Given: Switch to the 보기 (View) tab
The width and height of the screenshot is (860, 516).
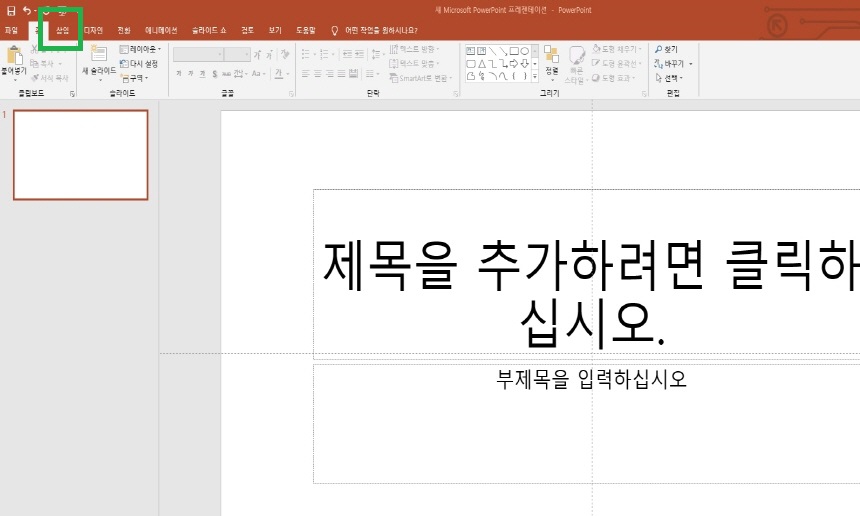Looking at the screenshot, I should [275, 31].
